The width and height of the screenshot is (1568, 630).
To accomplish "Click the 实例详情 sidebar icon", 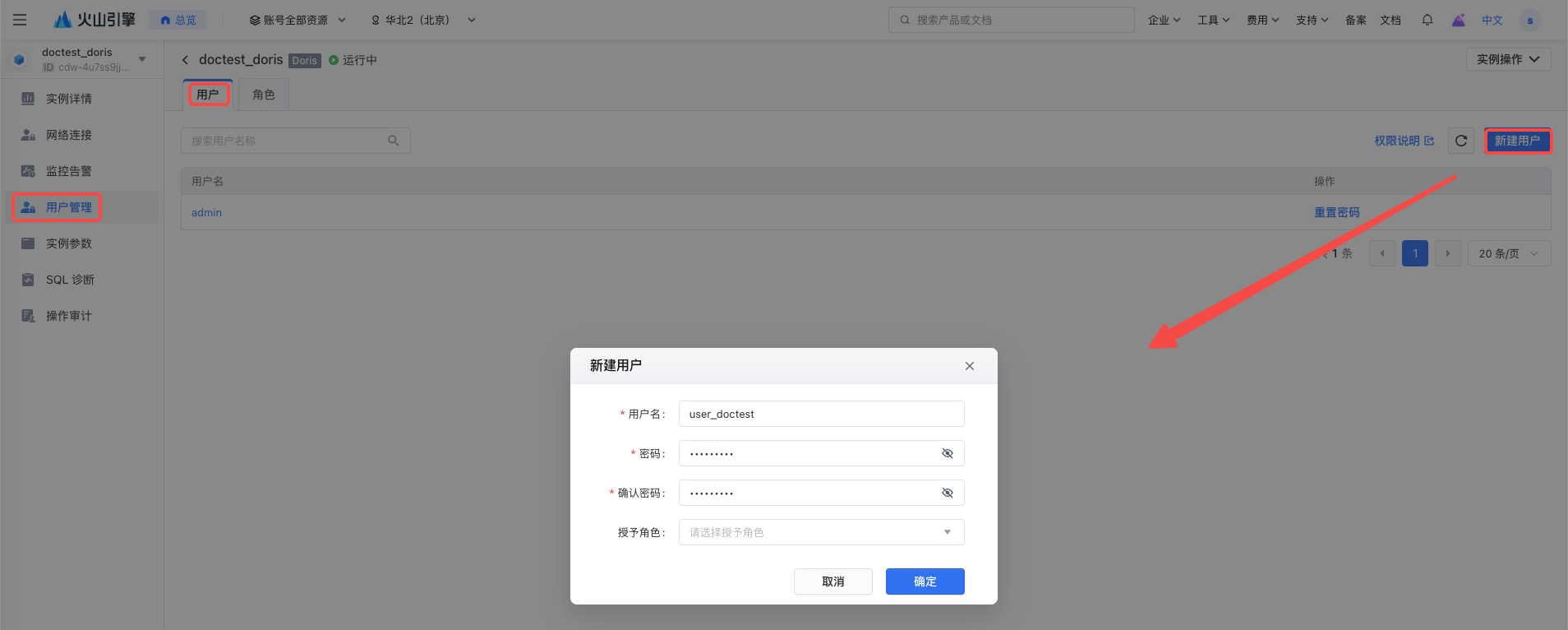I will (28, 99).
